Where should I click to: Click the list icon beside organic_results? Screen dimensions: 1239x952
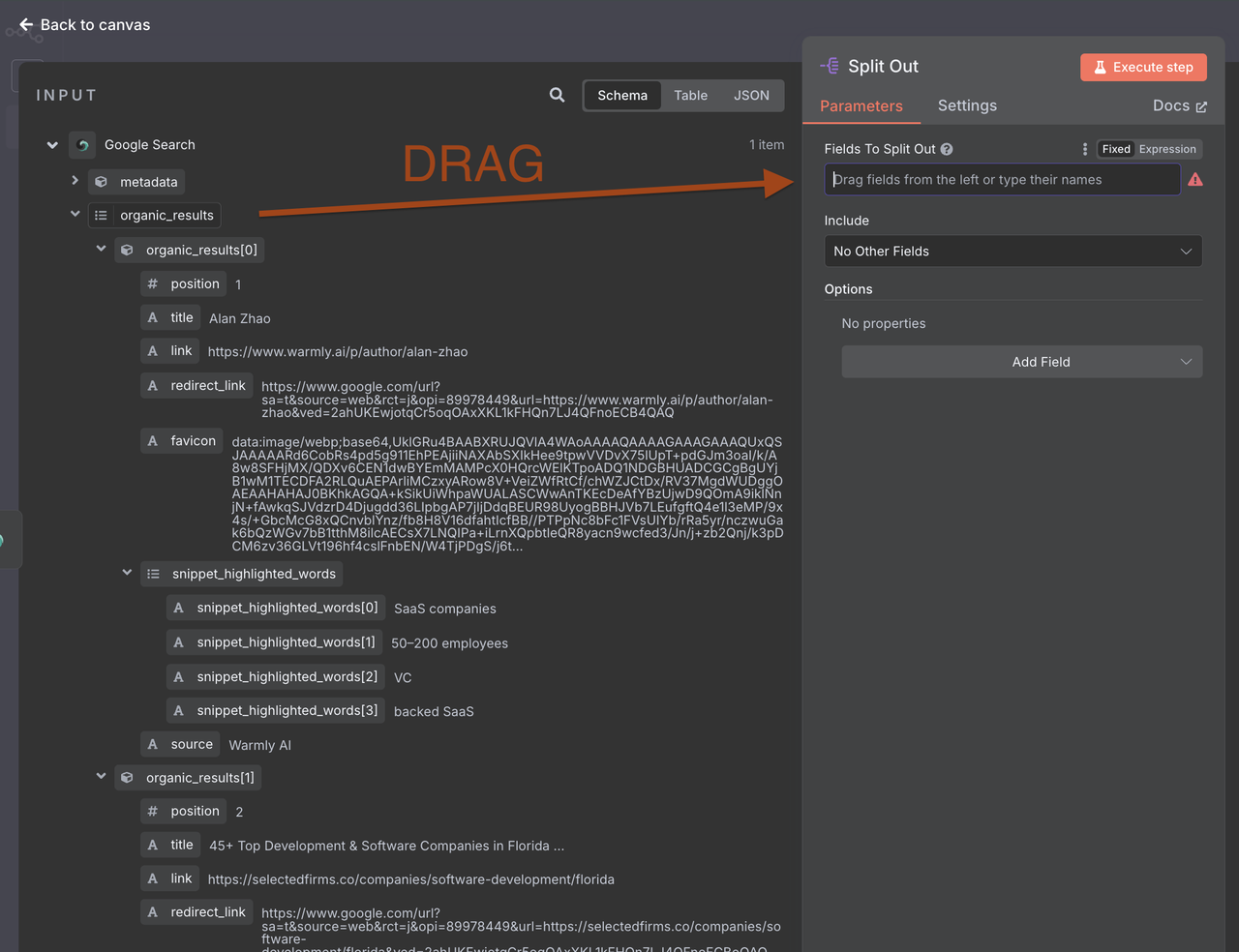click(x=101, y=216)
